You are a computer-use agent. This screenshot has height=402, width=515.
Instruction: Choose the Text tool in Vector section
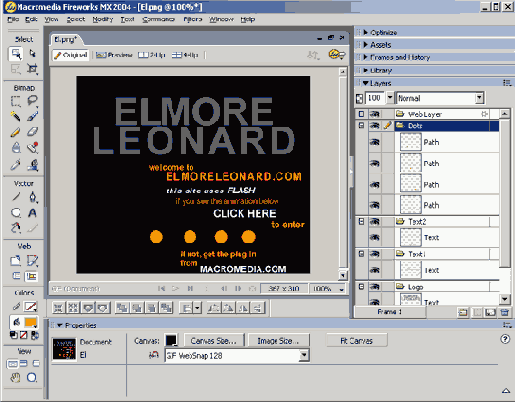pyautogui.click(x=32, y=213)
